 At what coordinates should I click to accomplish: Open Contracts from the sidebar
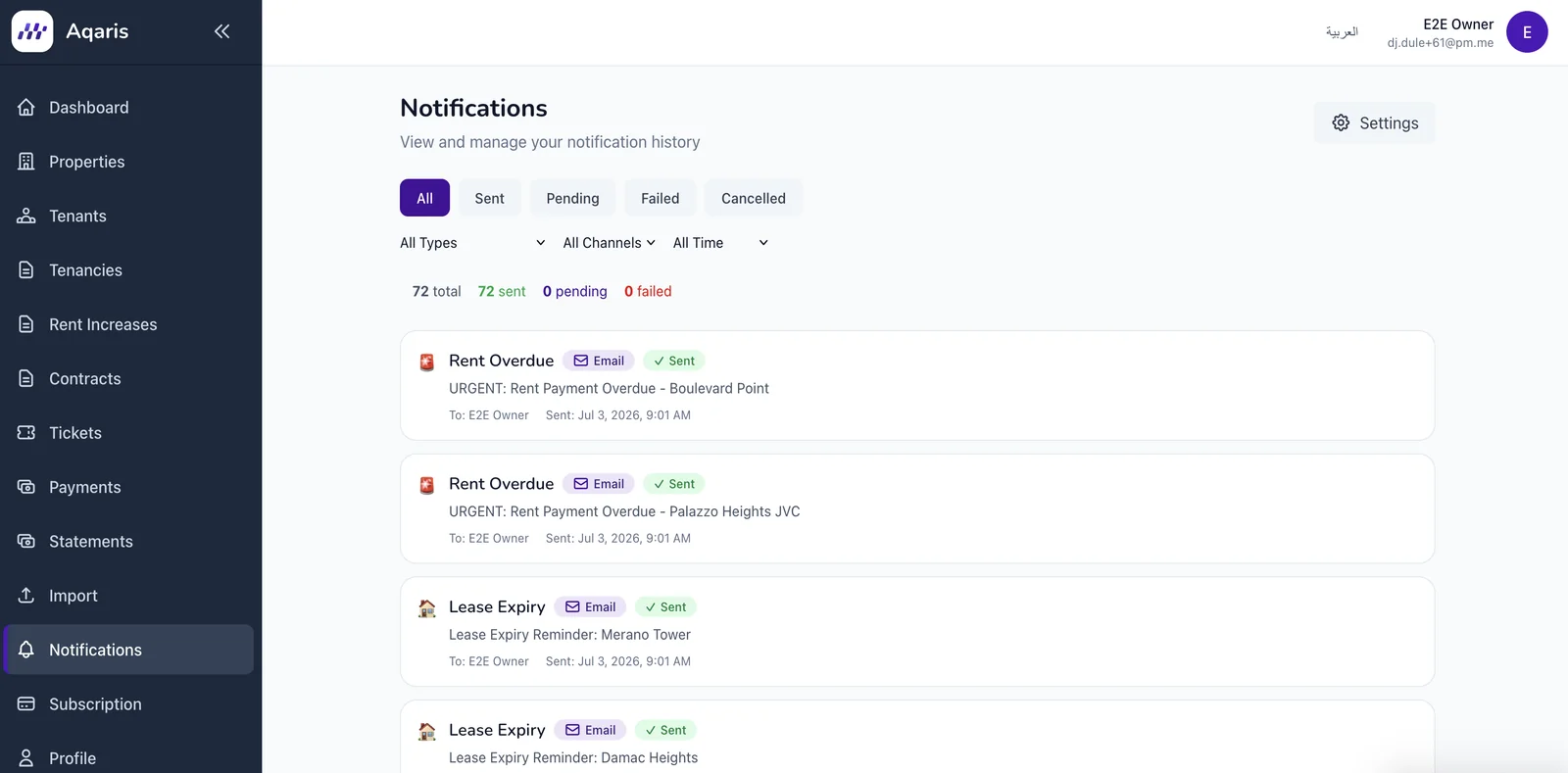[x=128, y=378]
